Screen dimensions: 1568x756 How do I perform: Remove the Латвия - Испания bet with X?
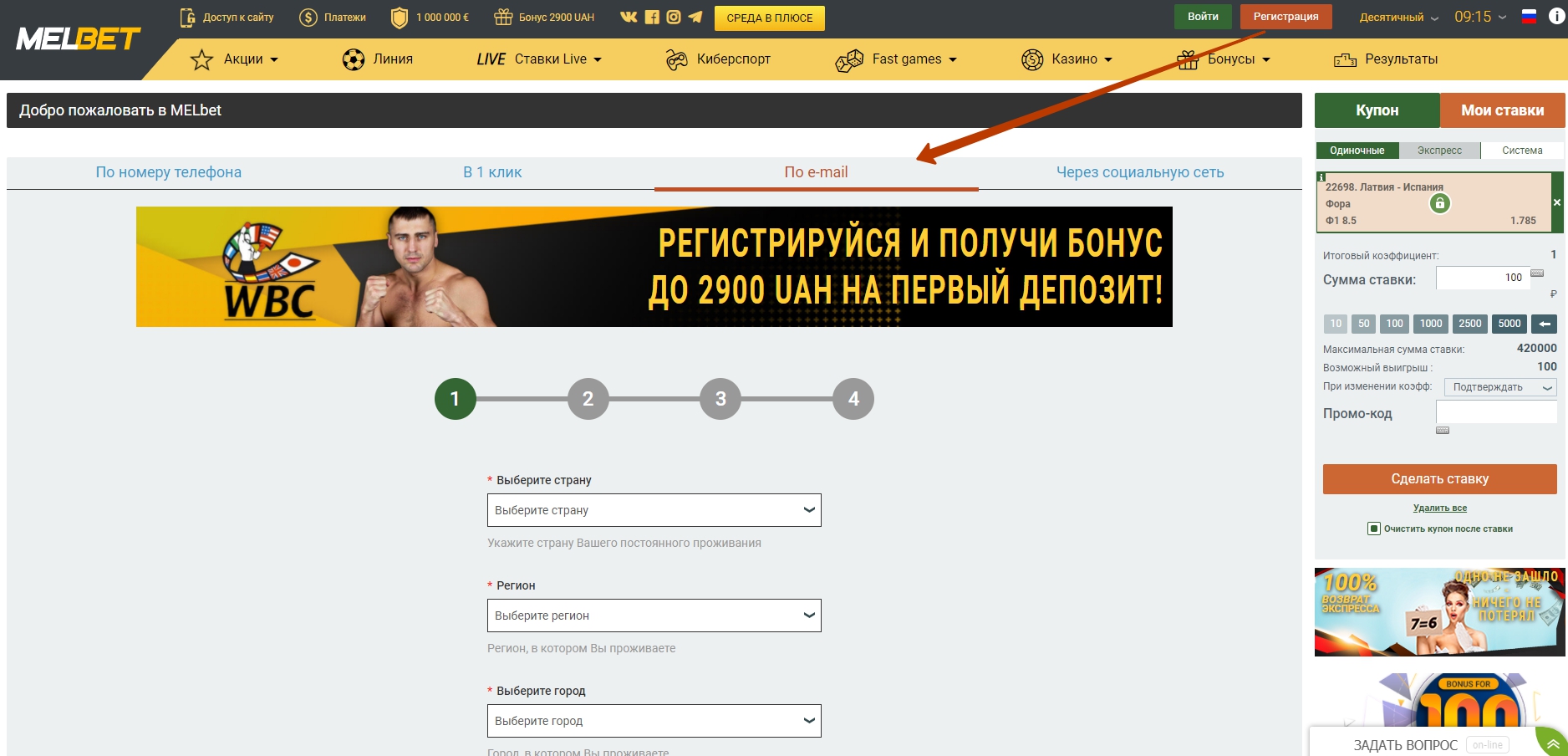coord(1557,202)
